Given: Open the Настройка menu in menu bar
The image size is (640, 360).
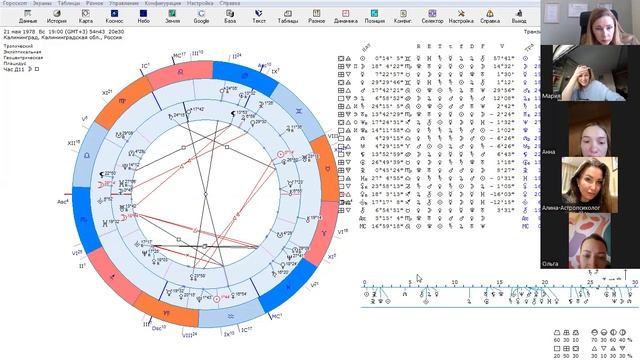Looking at the screenshot, I should (200, 3).
